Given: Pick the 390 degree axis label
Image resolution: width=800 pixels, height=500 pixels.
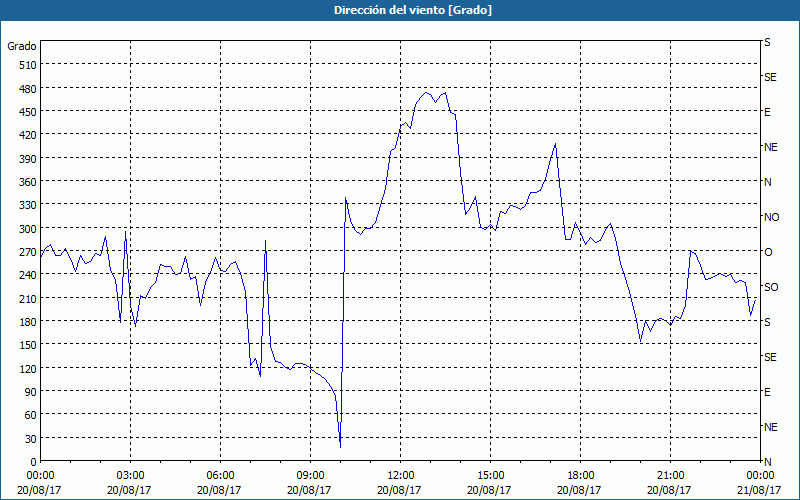Looking at the screenshot, I should pyautogui.click(x=28, y=159).
